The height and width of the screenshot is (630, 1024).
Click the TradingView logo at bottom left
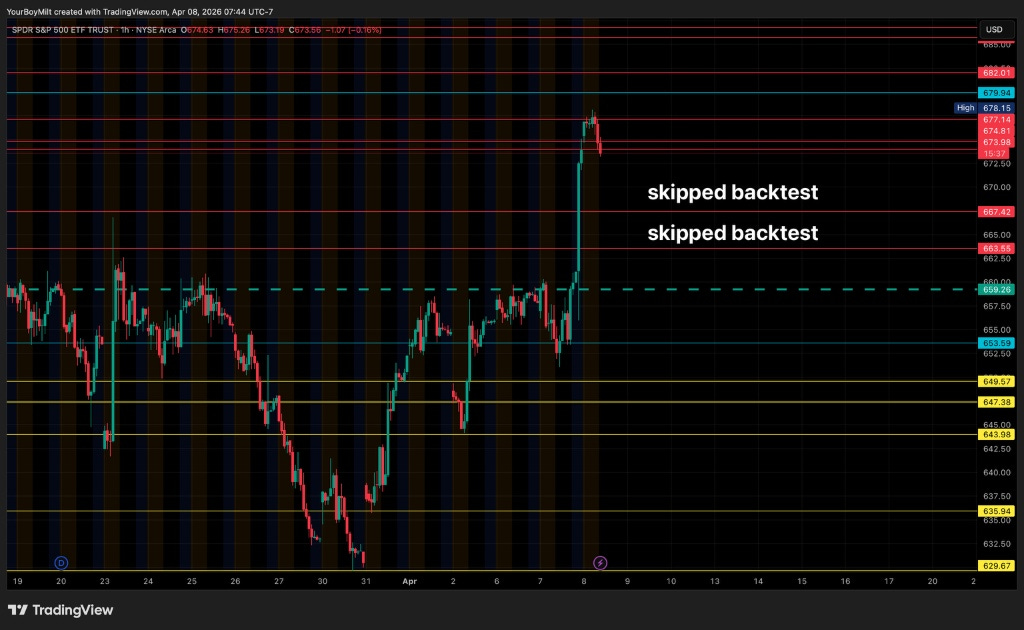point(61,610)
